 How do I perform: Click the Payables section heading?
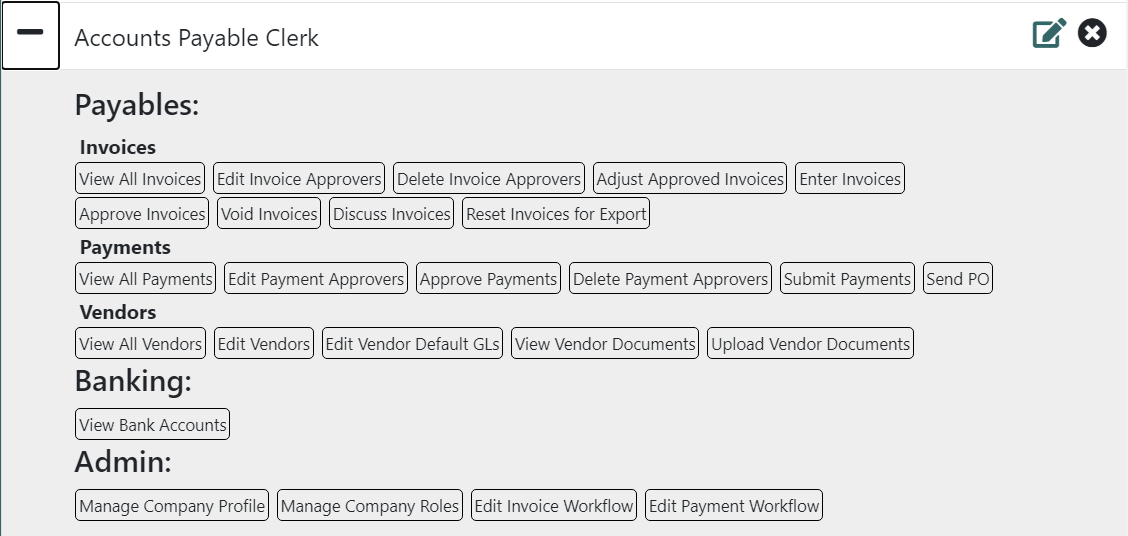[137, 105]
